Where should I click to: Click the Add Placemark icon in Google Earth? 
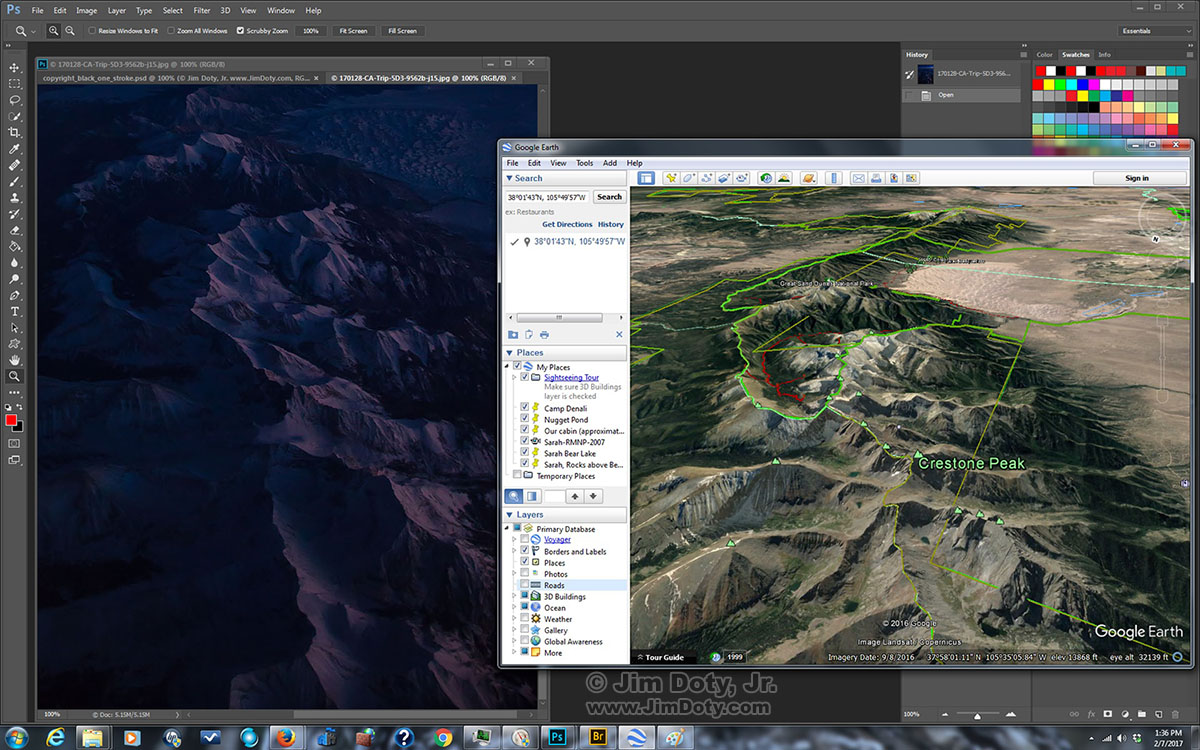[x=671, y=178]
